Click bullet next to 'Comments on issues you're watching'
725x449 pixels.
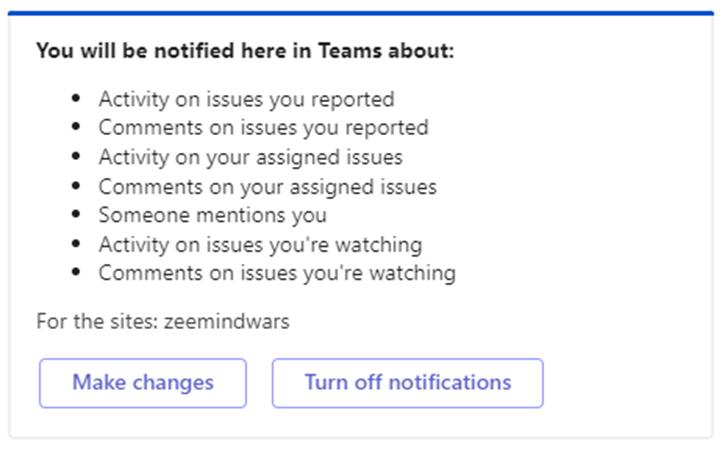point(76,273)
